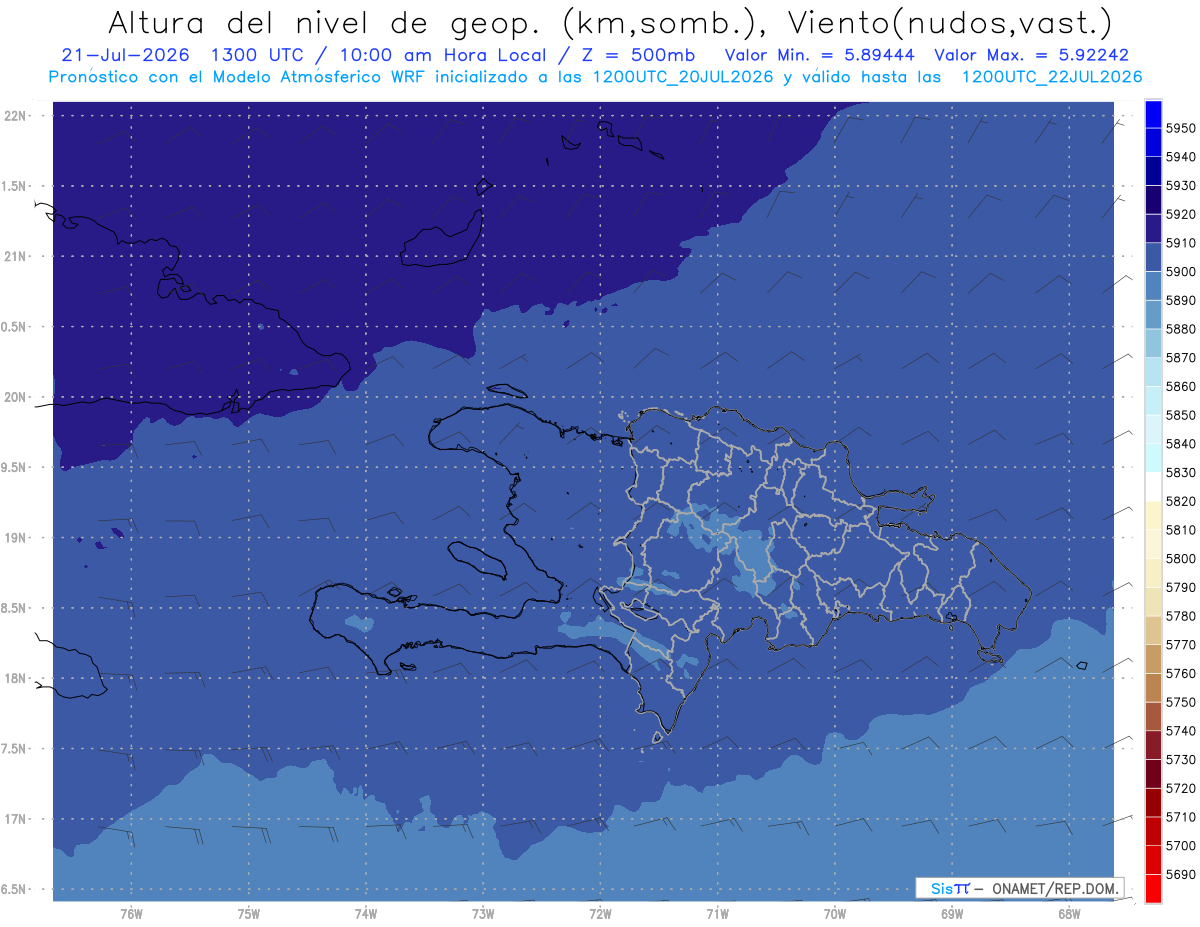Screen dimensions: 1200x927
Task: Click the 5840 colorbar label
Action: click(1180, 444)
